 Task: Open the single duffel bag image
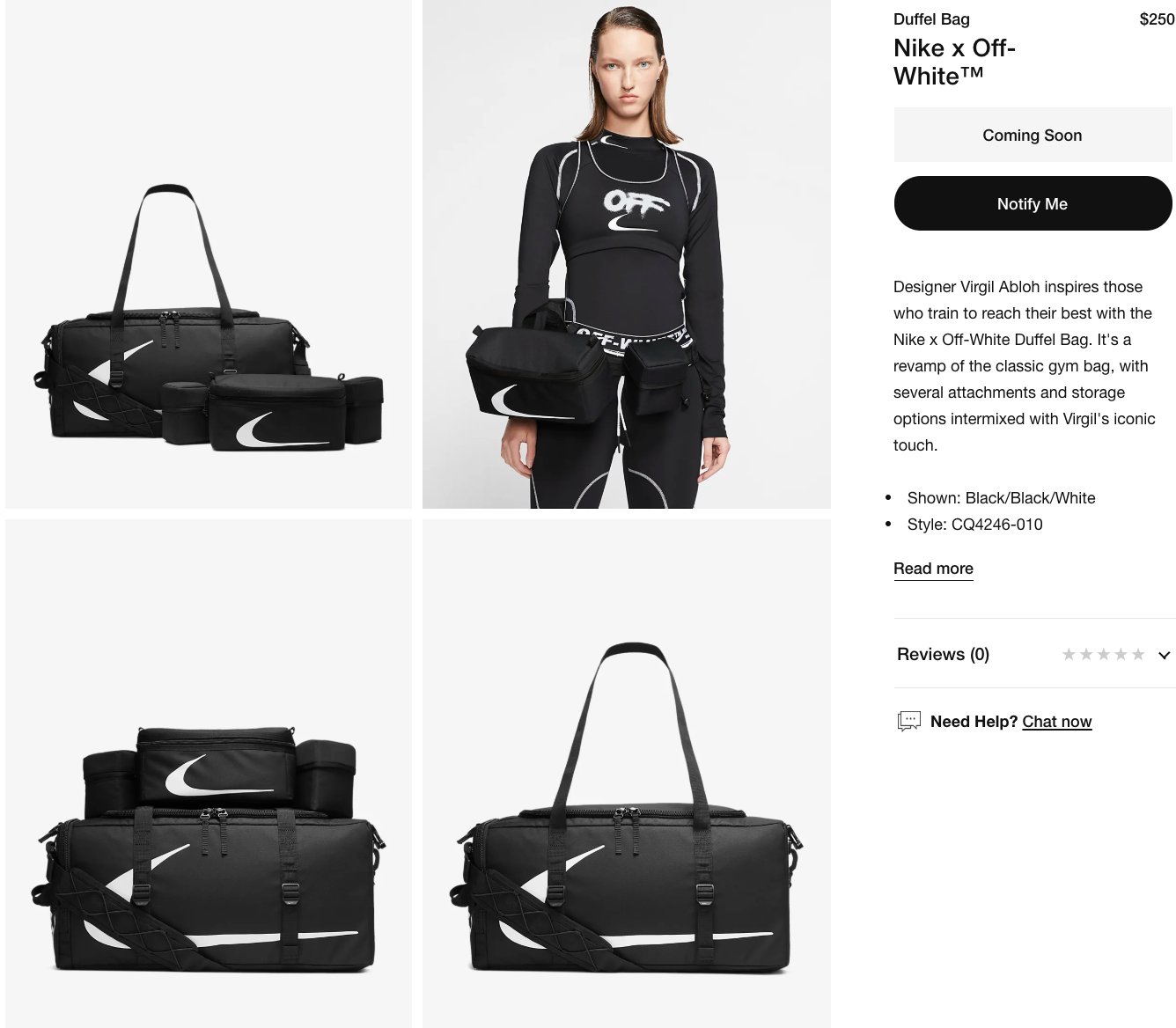pyautogui.click(x=627, y=774)
